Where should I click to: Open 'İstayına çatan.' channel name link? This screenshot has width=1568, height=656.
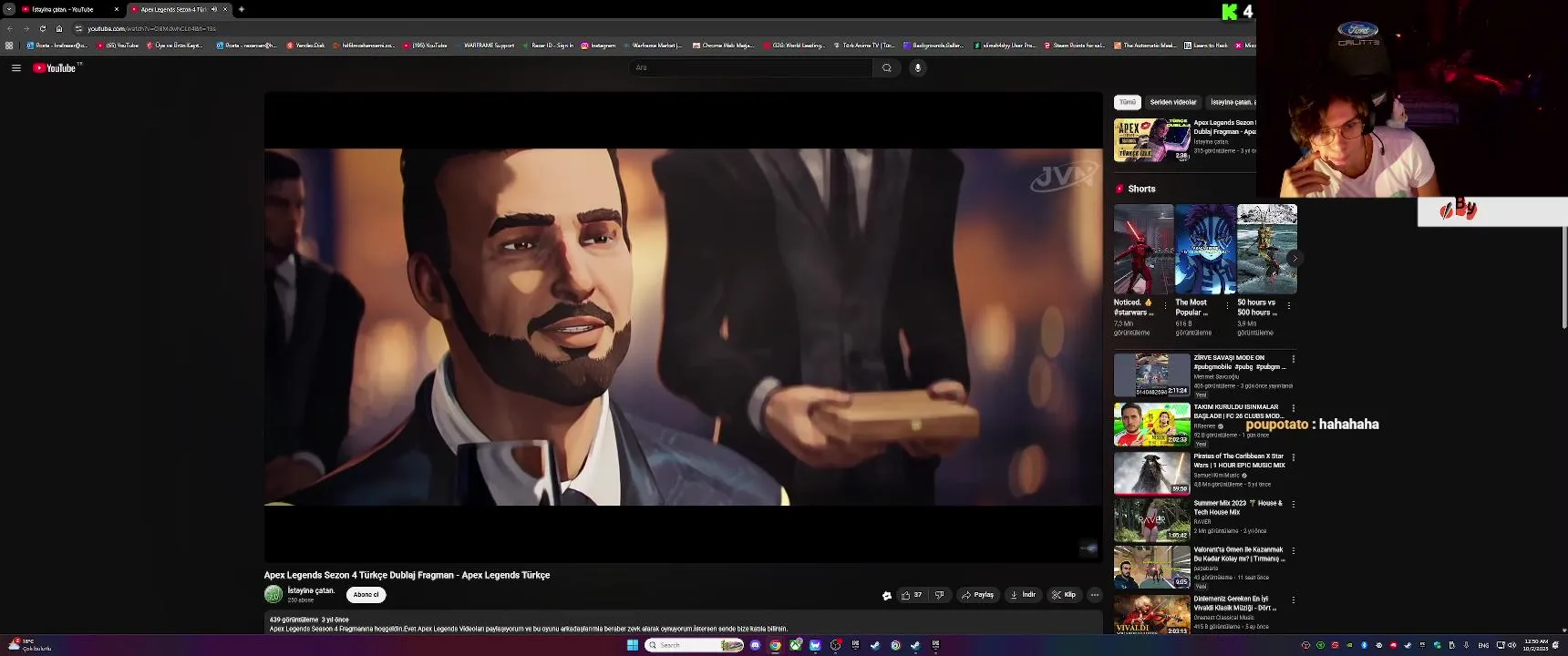(x=311, y=590)
